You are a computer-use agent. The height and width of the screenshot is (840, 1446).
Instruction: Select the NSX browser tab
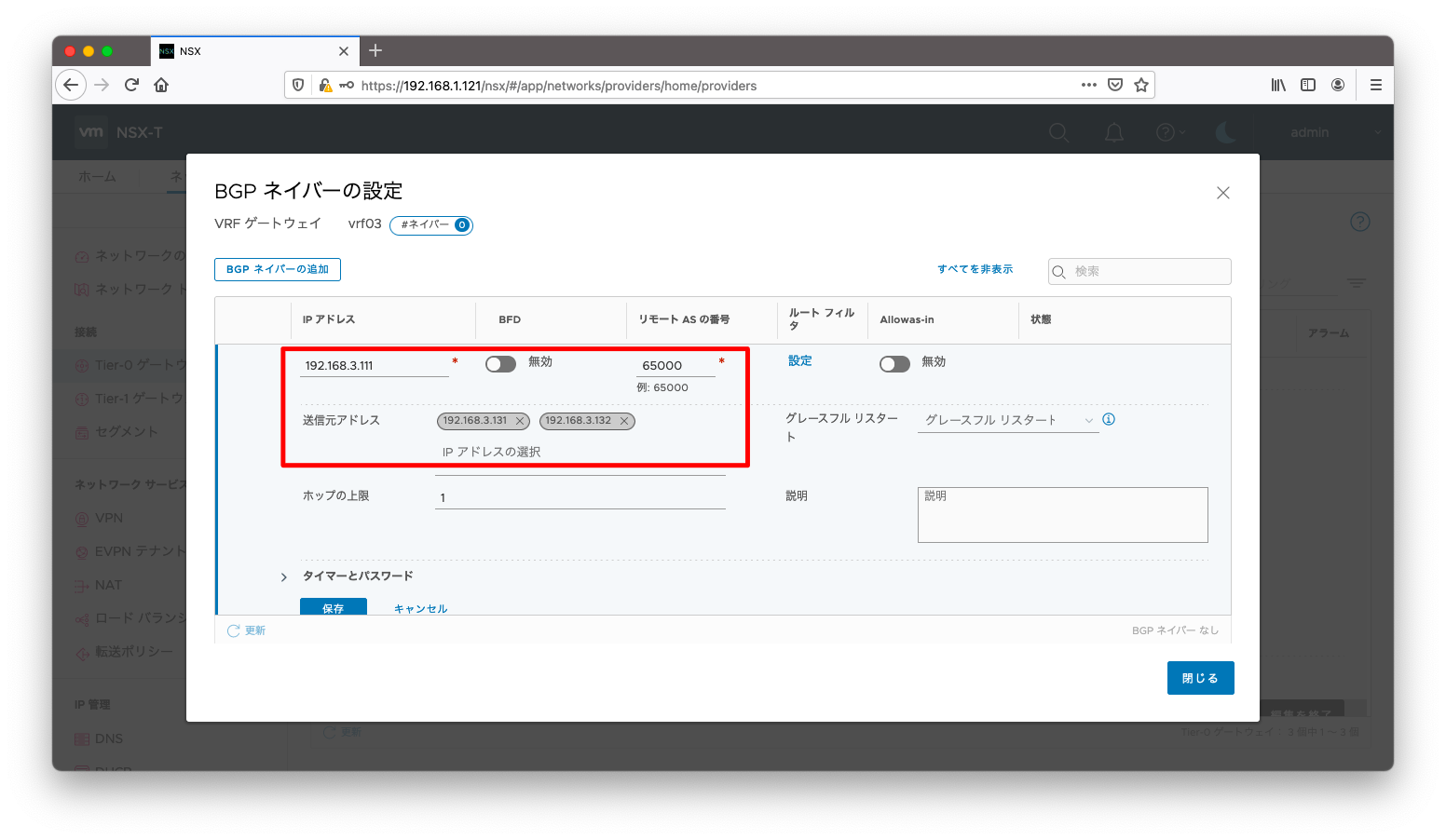[254, 51]
